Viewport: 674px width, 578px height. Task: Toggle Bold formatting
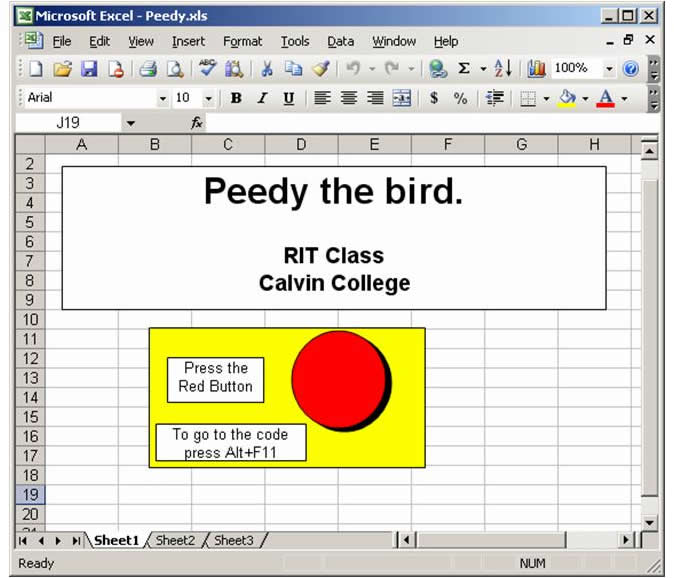tap(236, 98)
